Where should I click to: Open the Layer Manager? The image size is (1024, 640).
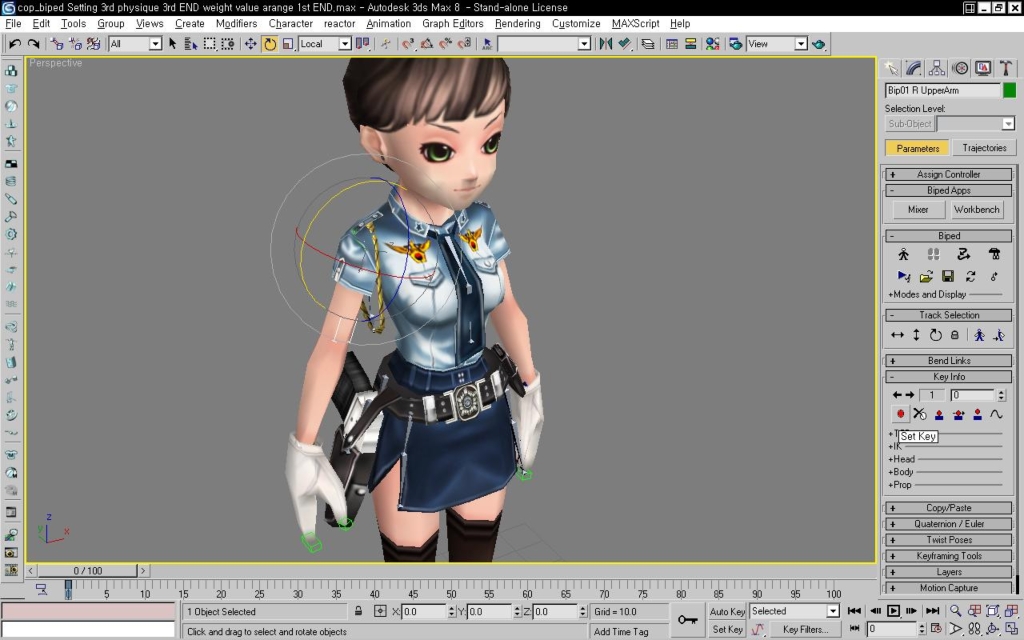point(648,44)
